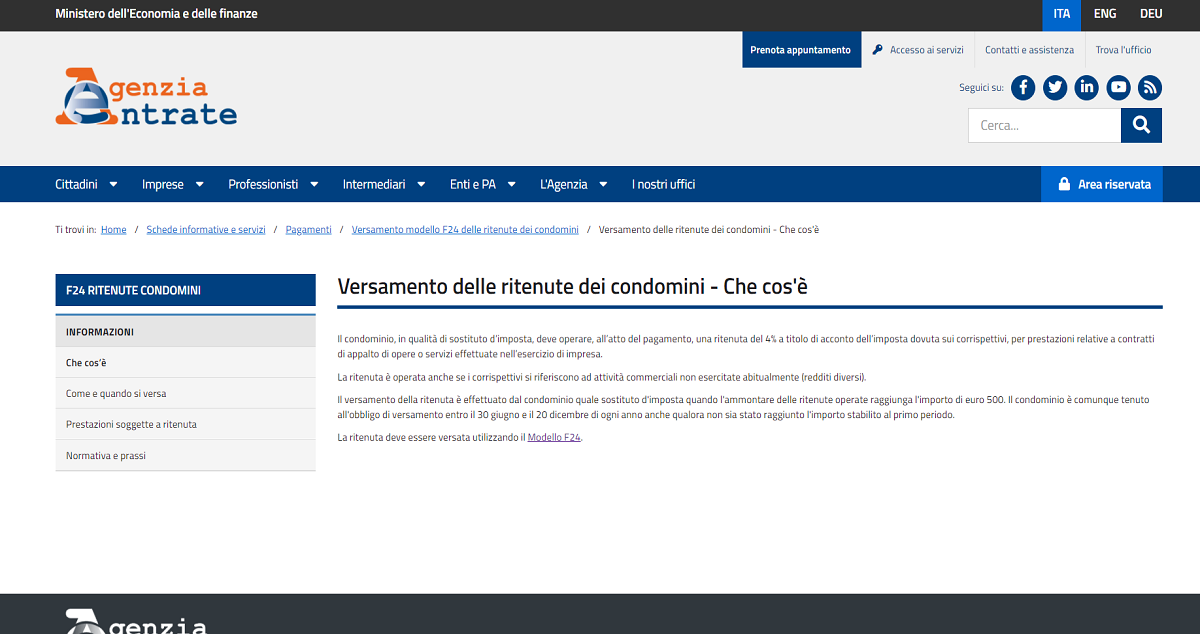This screenshot has width=1200, height=634.
Task: Click the Agenzia logo in footer
Action: (x=136, y=621)
